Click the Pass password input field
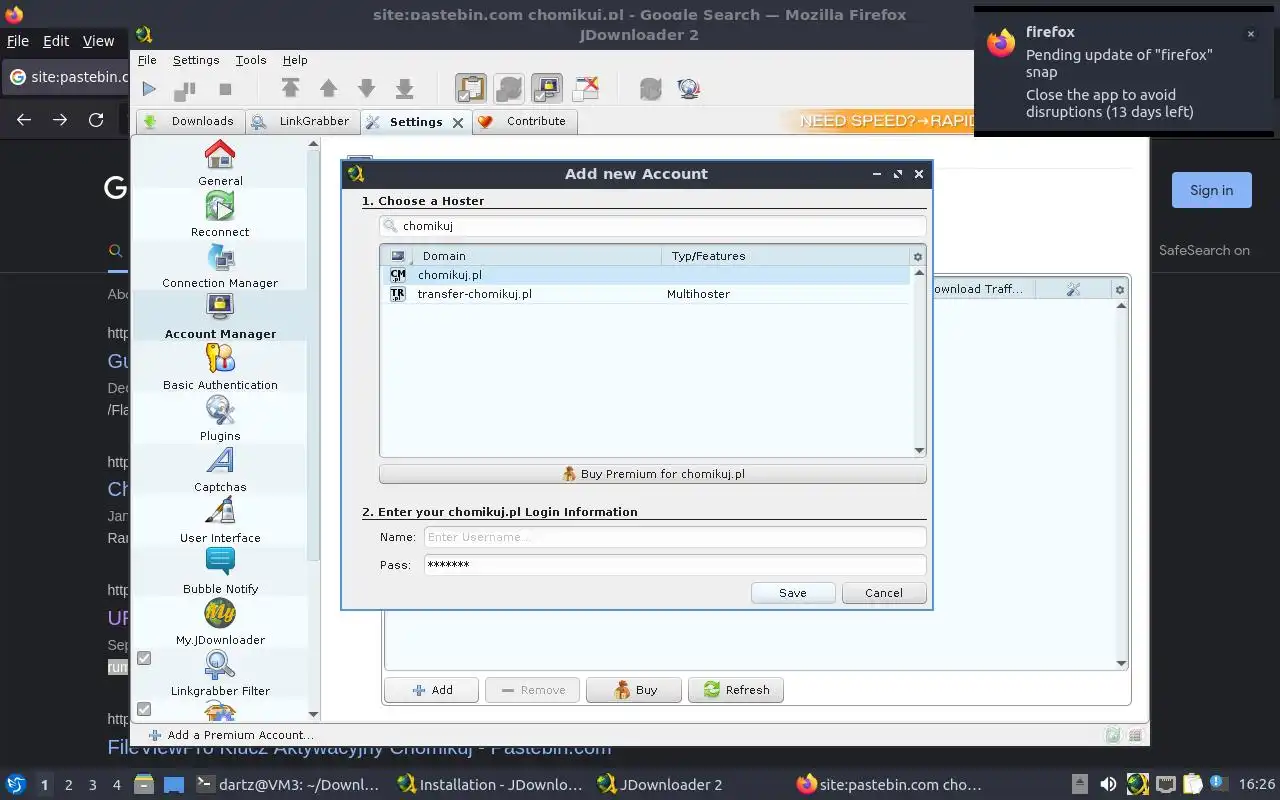1280x800 pixels. tap(675, 565)
